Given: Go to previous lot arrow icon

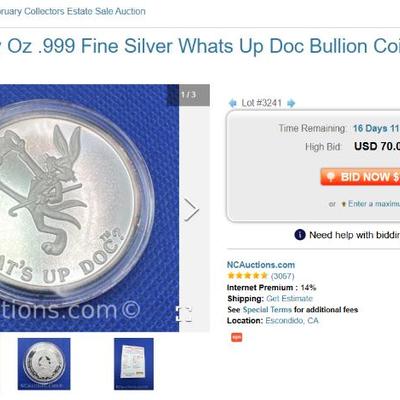Looking at the screenshot, I should coord(232,103).
